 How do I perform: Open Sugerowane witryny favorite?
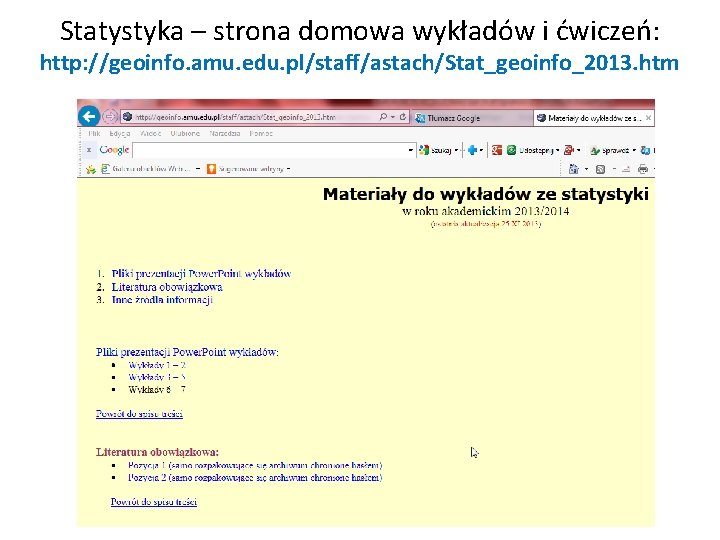245,169
